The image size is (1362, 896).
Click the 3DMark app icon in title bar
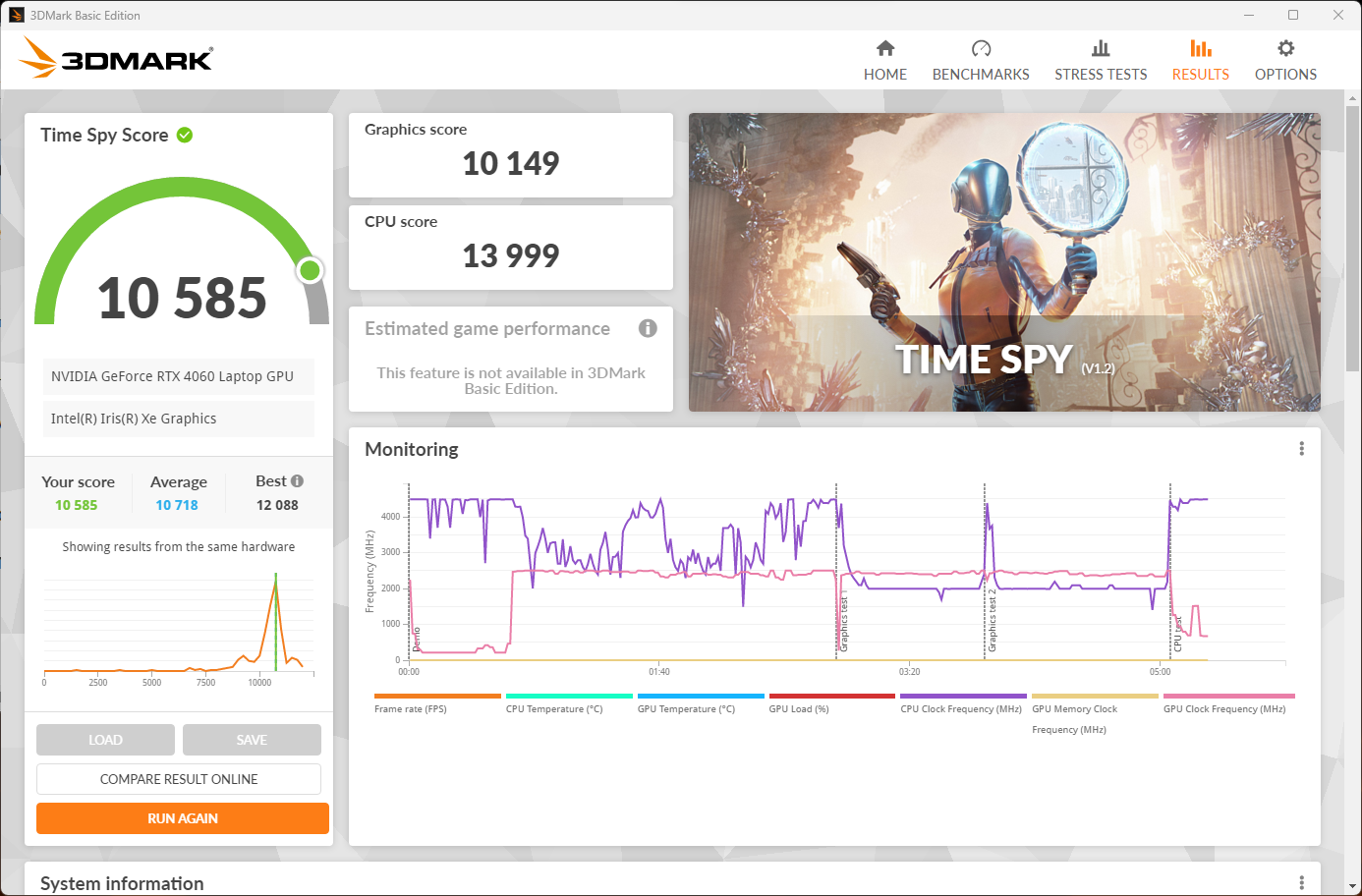16,15
